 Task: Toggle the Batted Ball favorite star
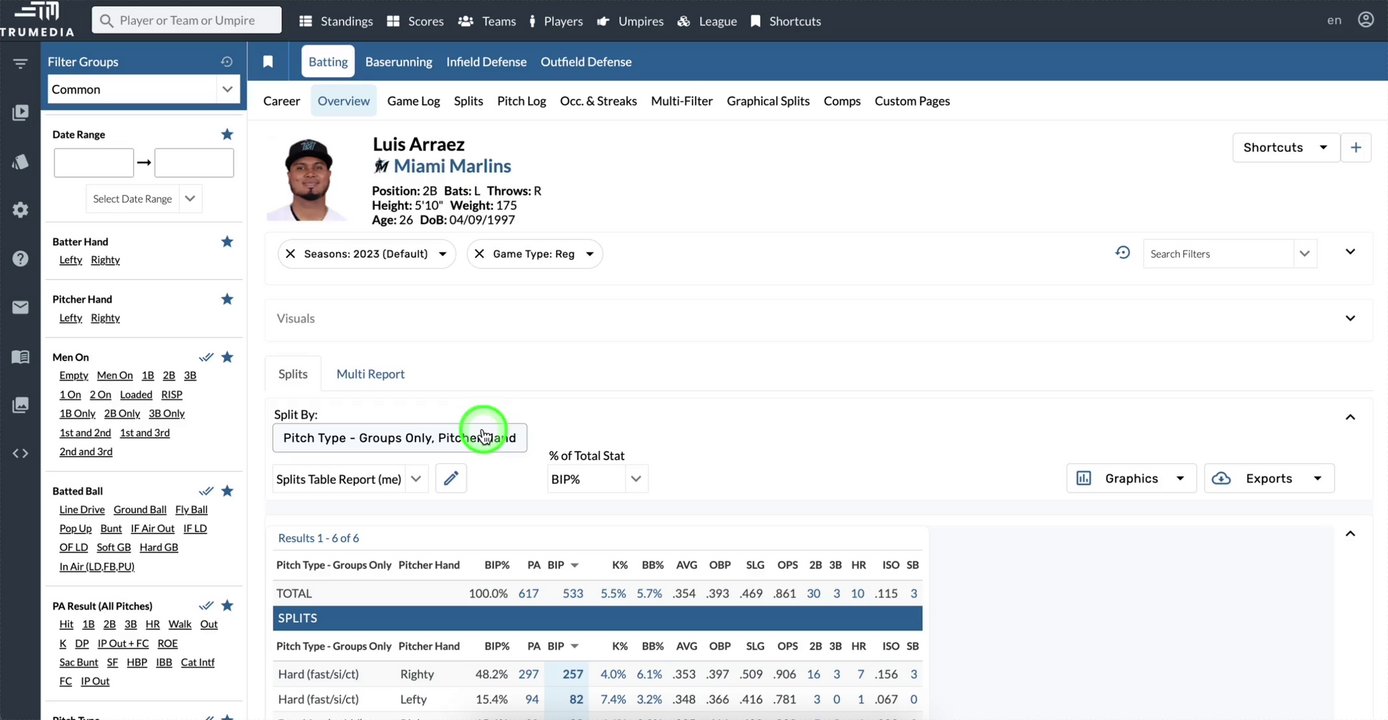click(227, 491)
